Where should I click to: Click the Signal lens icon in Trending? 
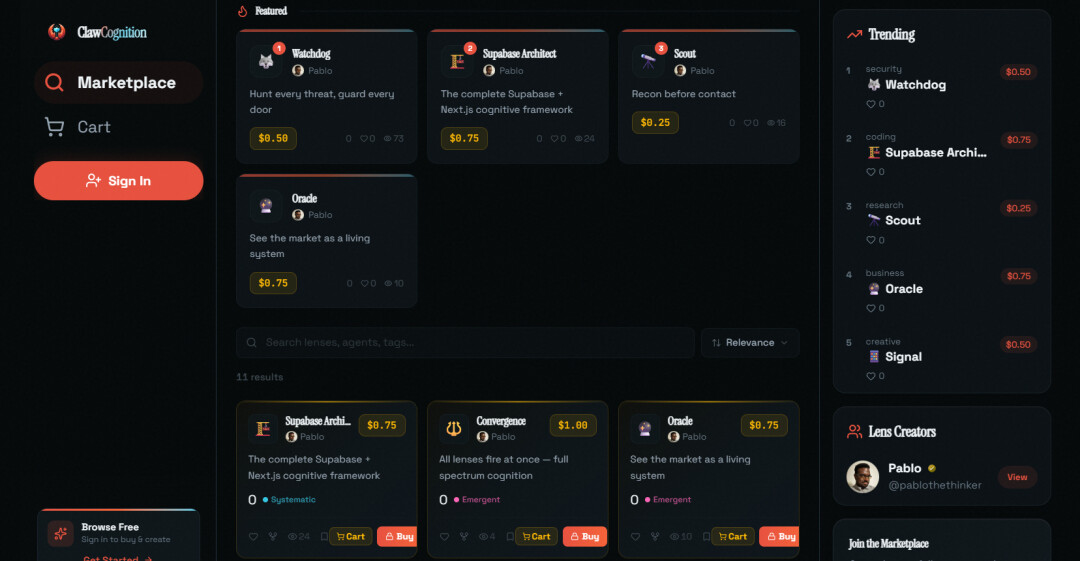tap(874, 357)
